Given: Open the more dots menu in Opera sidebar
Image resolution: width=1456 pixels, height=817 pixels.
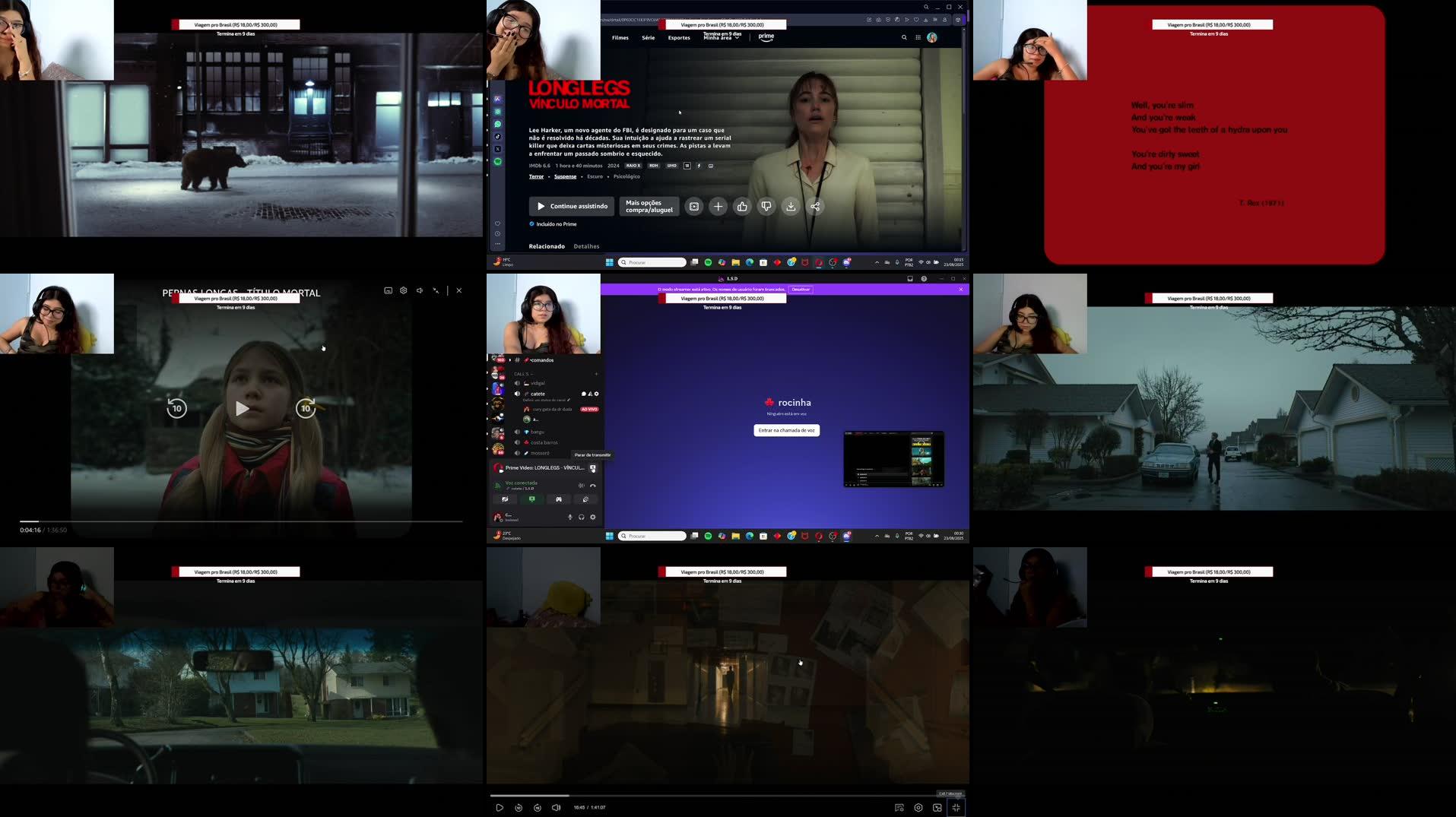Looking at the screenshot, I should coord(498,243).
